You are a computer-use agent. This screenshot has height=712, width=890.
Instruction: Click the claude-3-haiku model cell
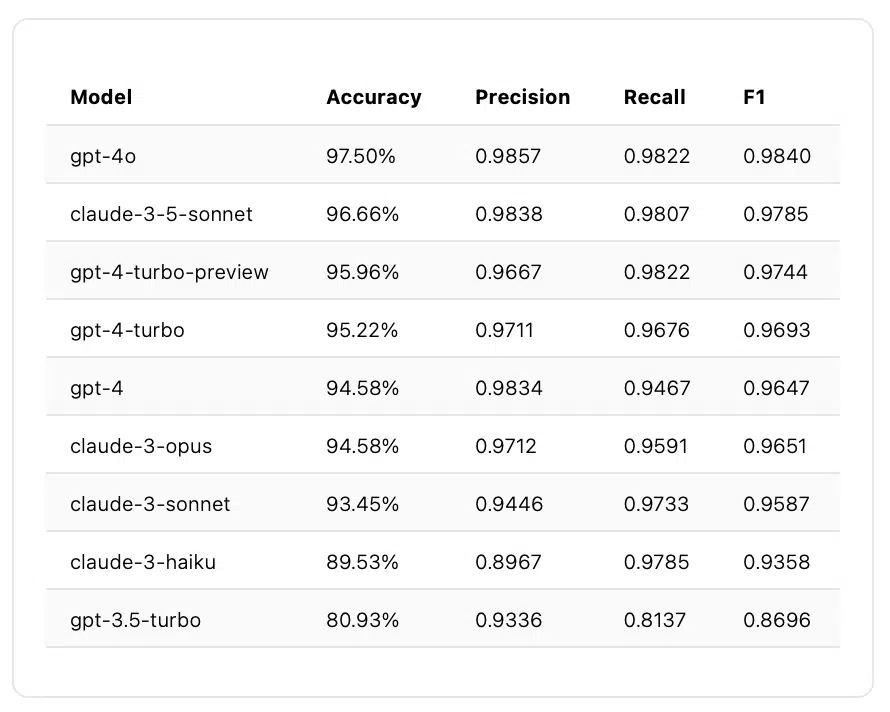pyautogui.click(x=143, y=562)
